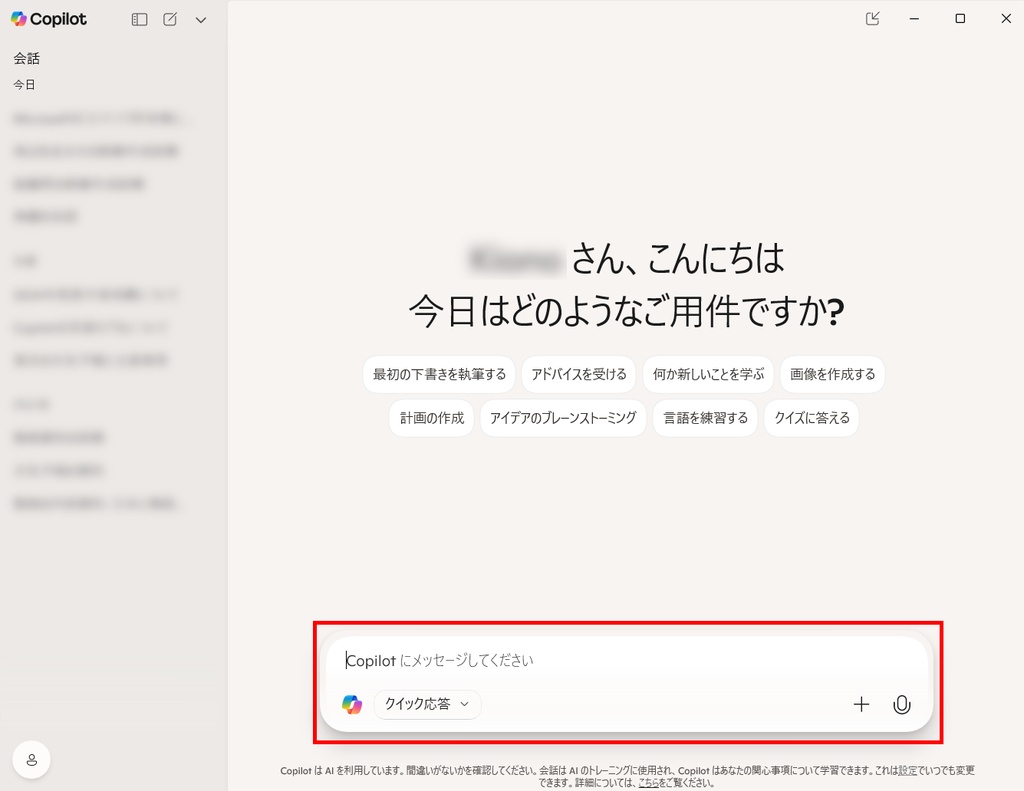
Task: Click the 言語を練習する suggestion chip
Action: 705,418
